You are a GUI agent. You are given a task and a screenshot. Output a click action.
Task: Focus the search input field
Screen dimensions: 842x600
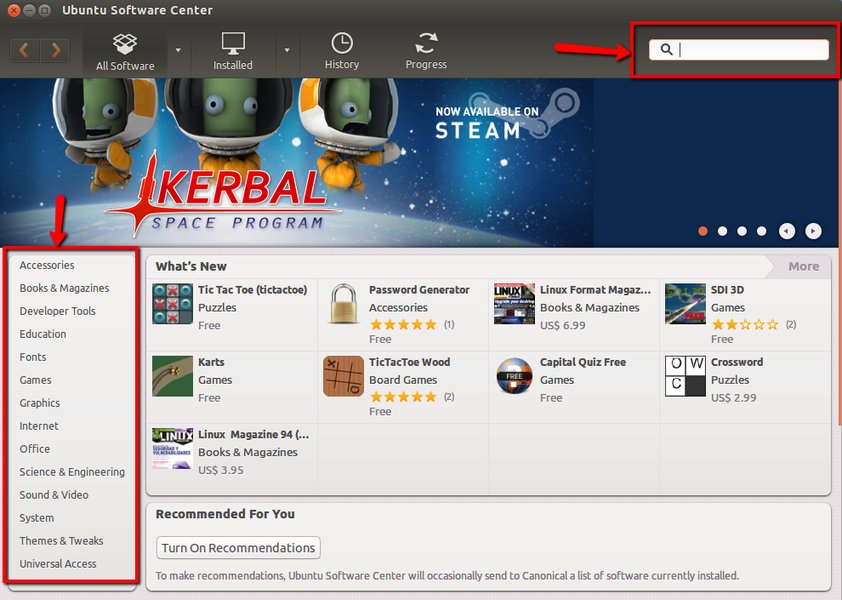pyautogui.click(x=738, y=49)
